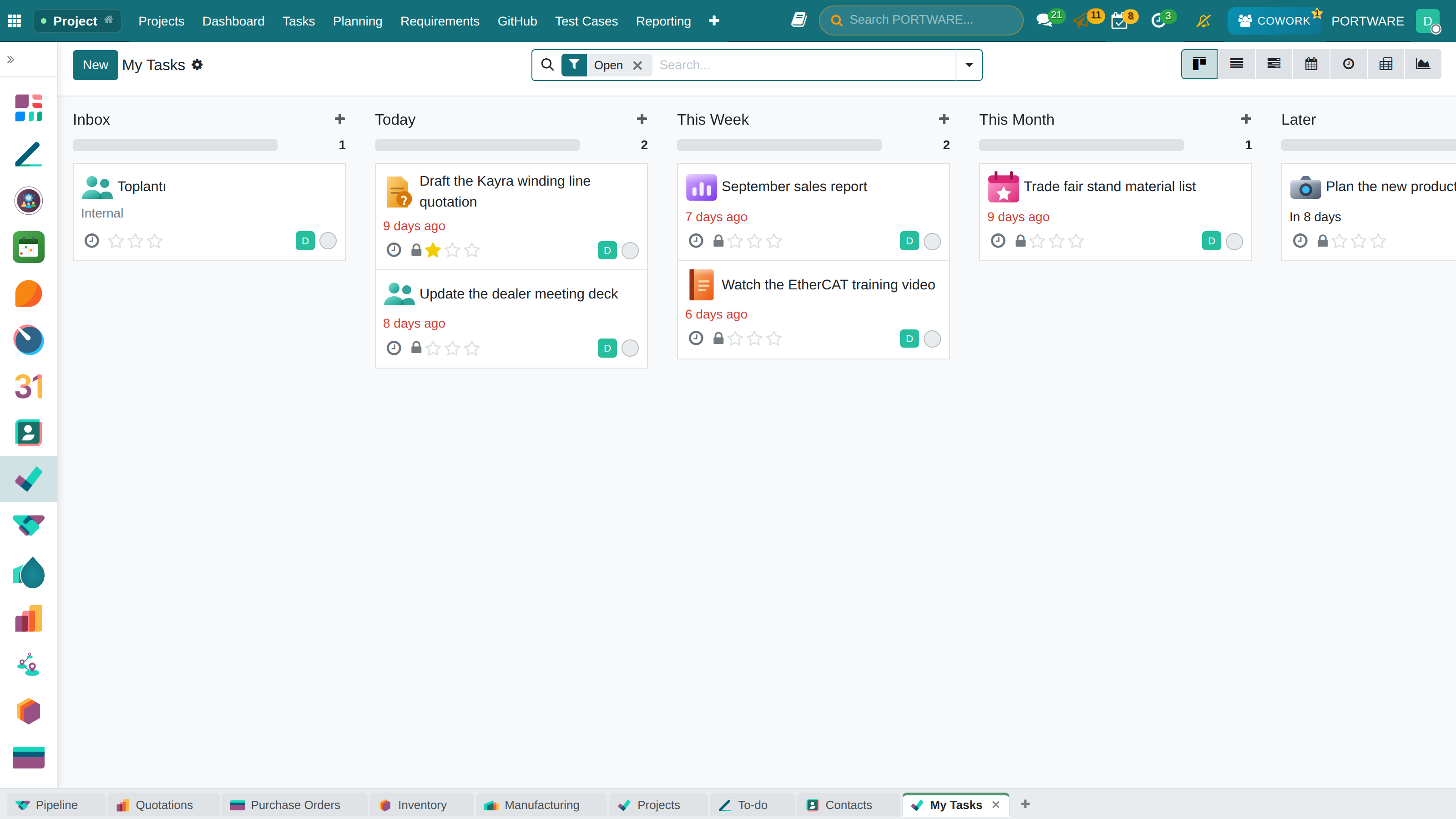Switch to the Pipeline bottom tab

point(56,805)
